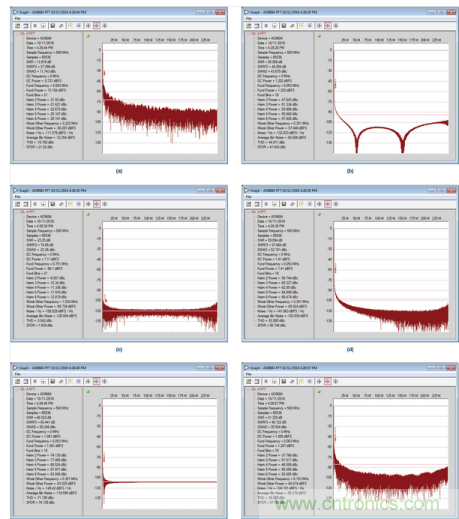Click the red fundamental marker on graph (a)
The width and height of the screenshot is (459, 519).
(104, 73)
